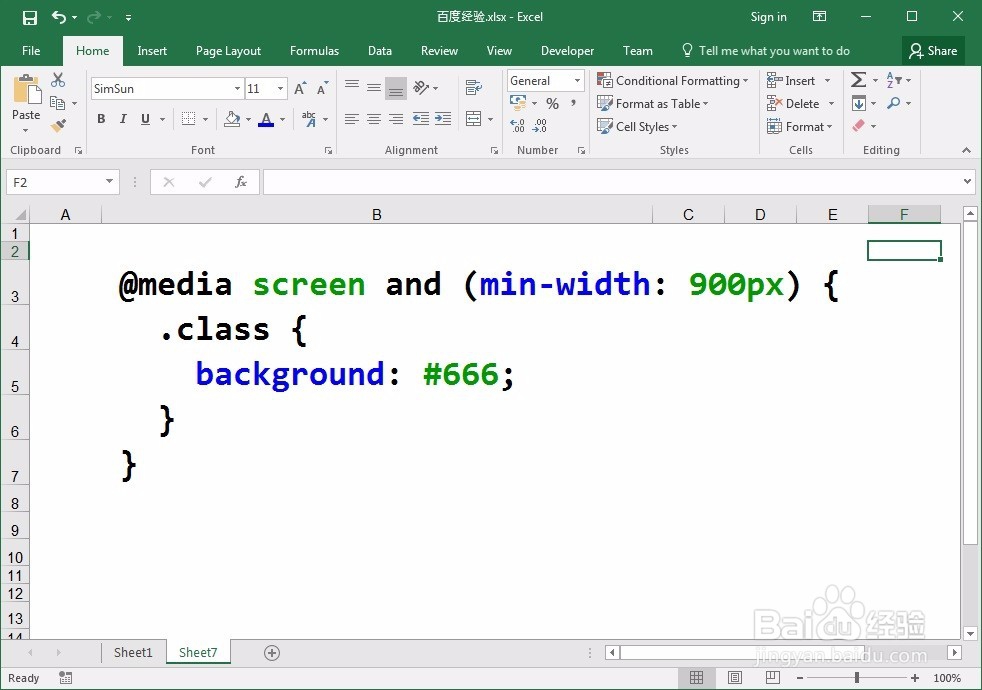Decrease font size with the smaller A icon

pos(323,88)
